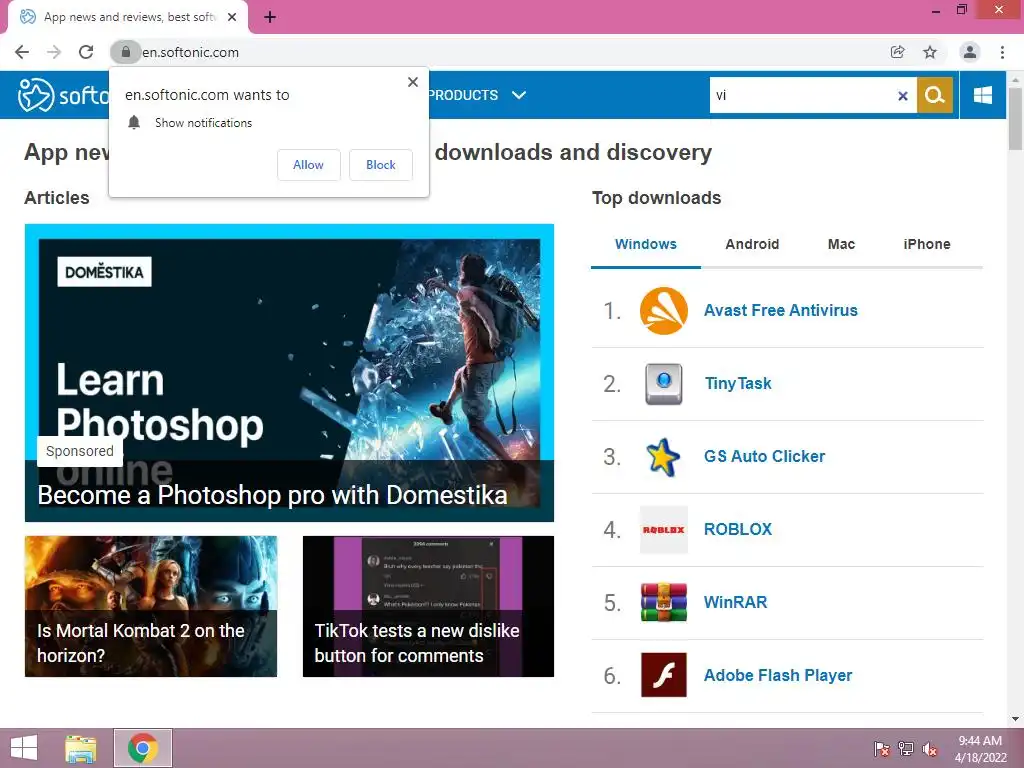1024x768 pixels.
Task: Click the GS Auto Clicker star icon
Action: coord(663,457)
